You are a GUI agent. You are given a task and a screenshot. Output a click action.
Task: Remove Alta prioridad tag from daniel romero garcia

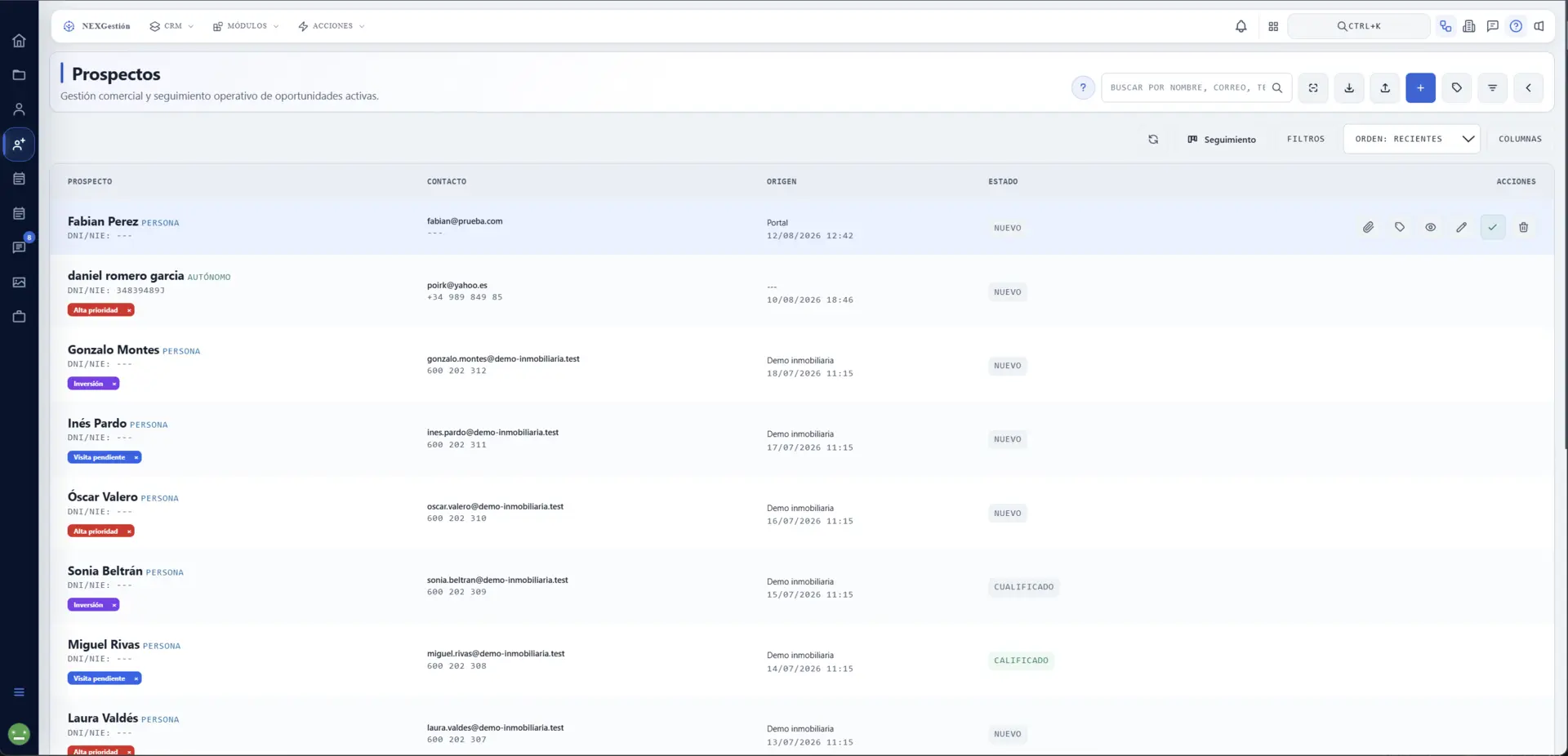[x=129, y=310]
